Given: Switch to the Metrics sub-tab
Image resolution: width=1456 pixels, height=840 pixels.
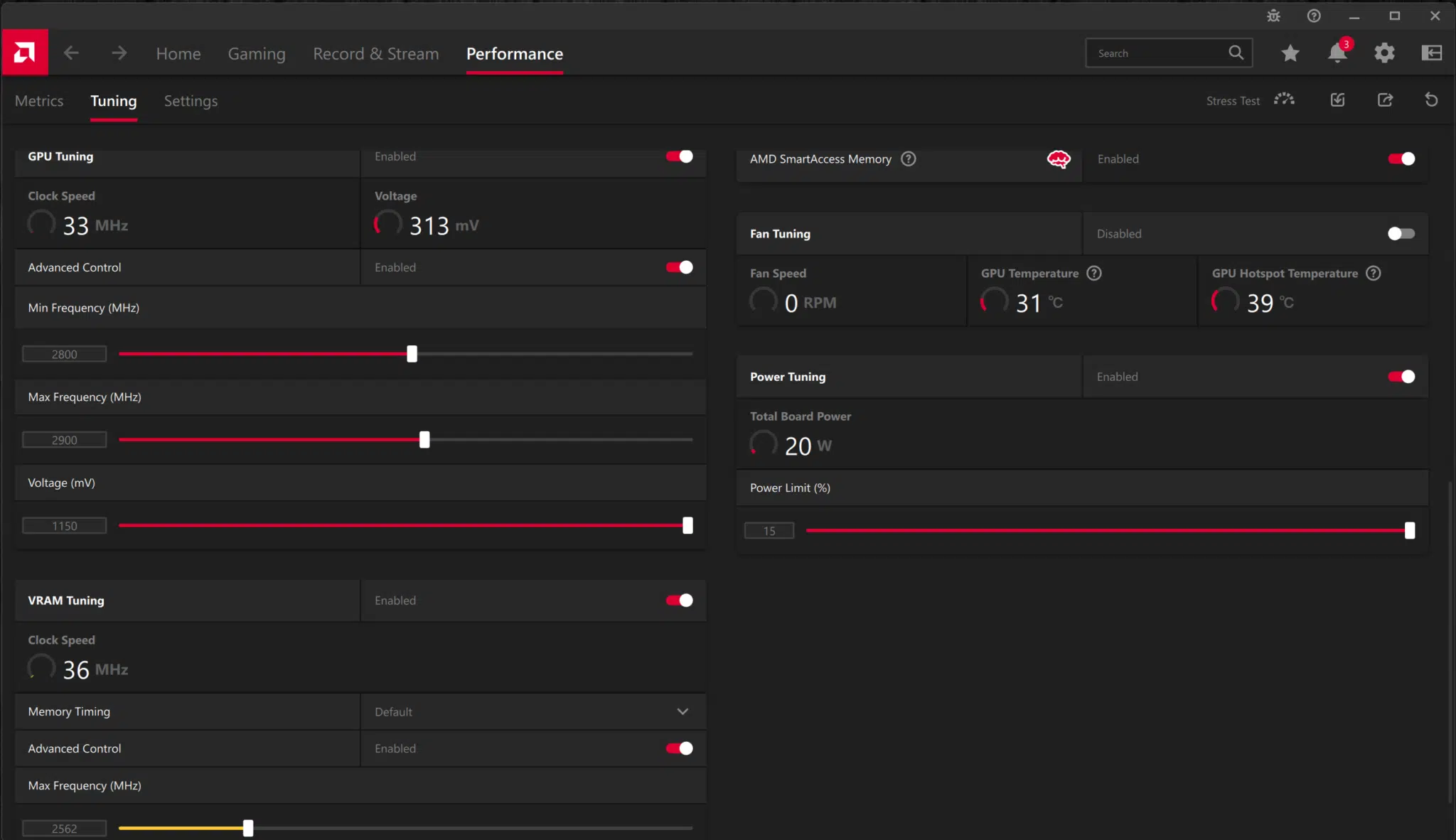Looking at the screenshot, I should tap(39, 101).
